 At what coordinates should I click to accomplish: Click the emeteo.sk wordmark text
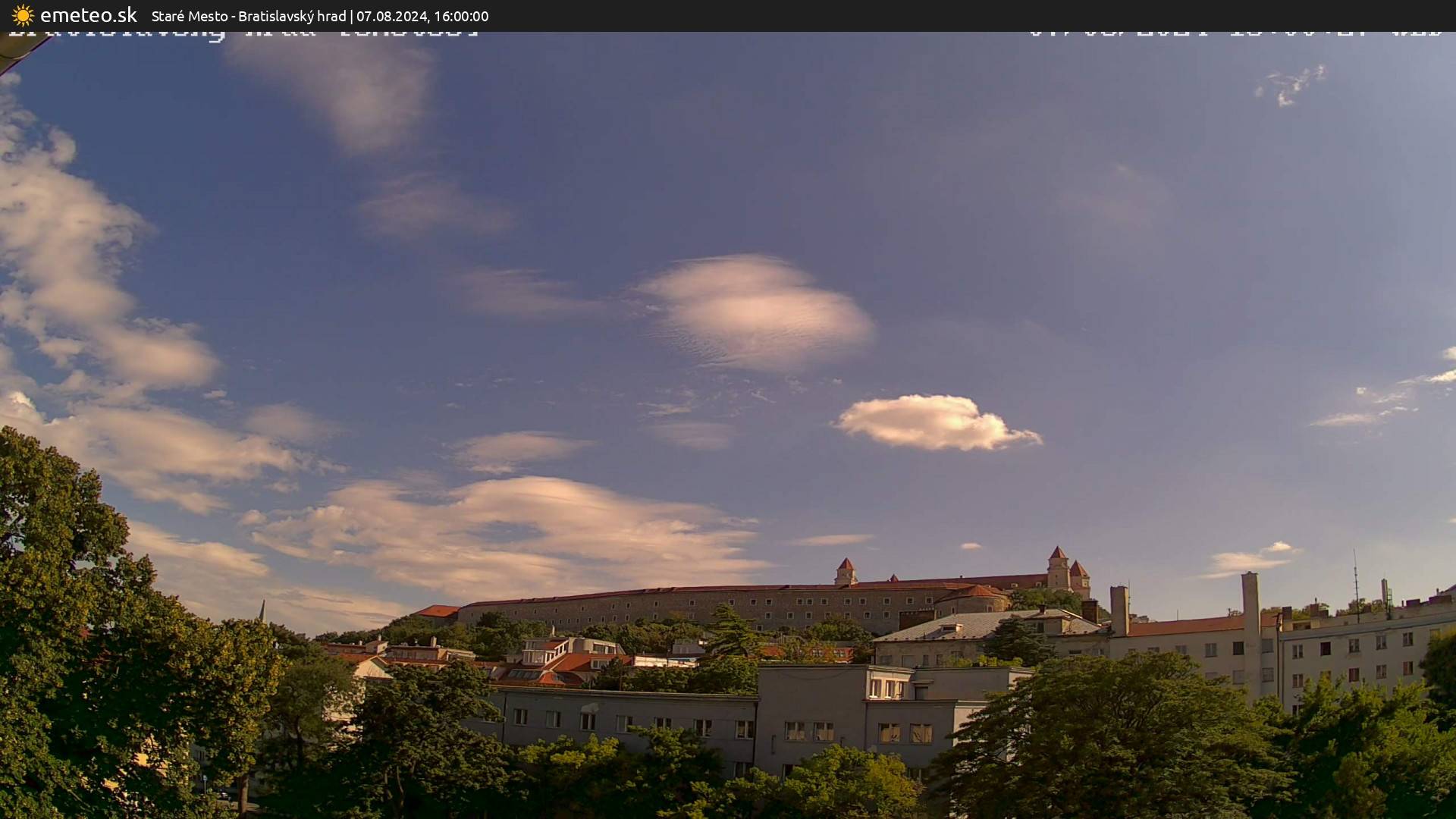point(89,15)
